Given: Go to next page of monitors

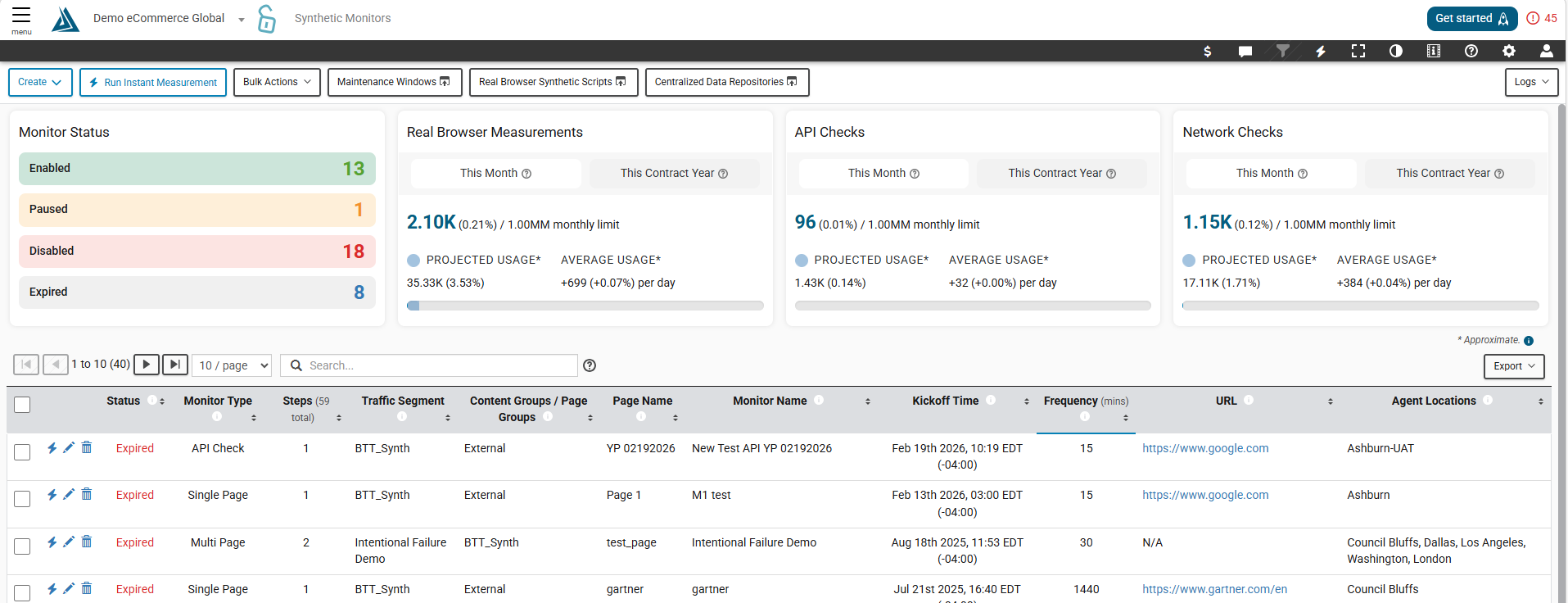Looking at the screenshot, I should (146, 365).
